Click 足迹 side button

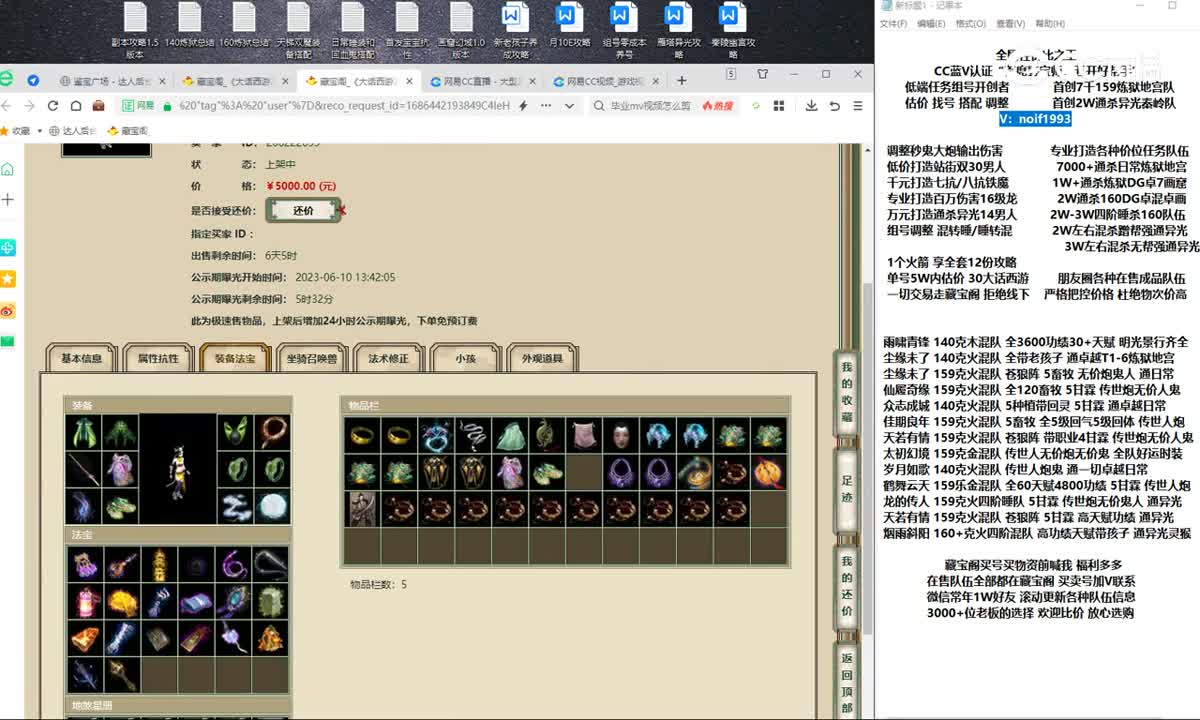click(847, 489)
